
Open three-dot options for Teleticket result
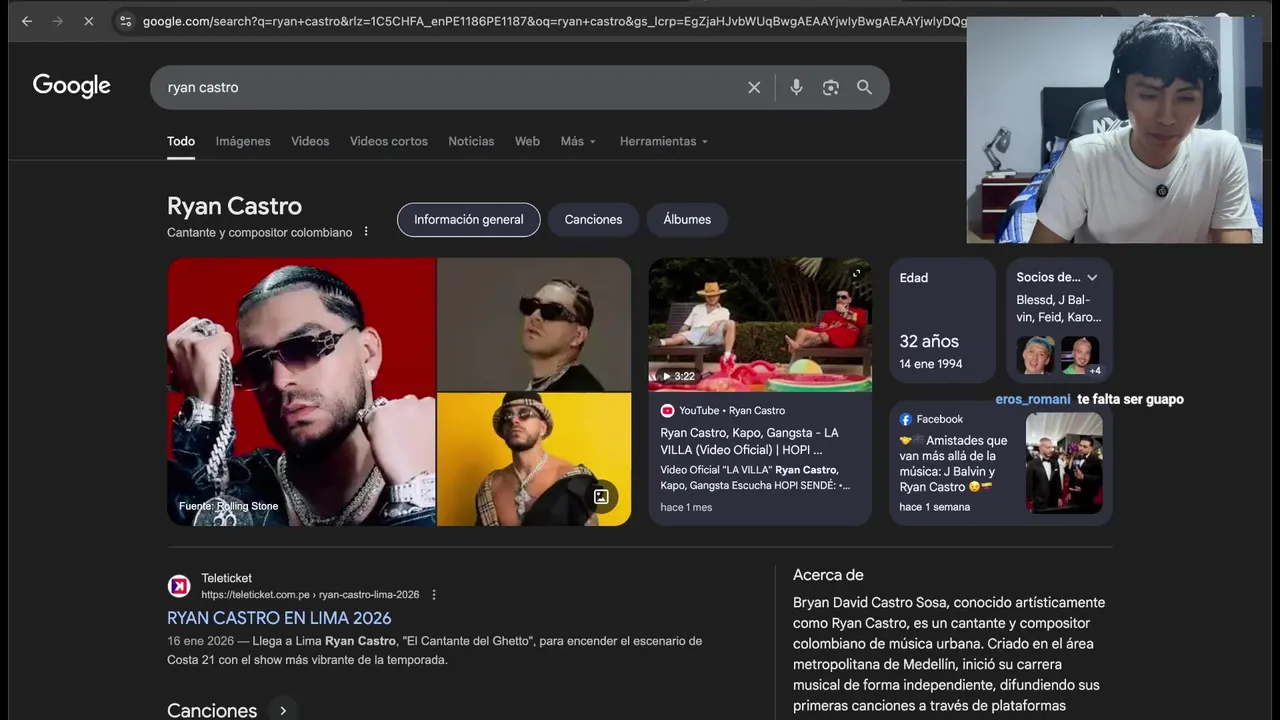coord(434,595)
